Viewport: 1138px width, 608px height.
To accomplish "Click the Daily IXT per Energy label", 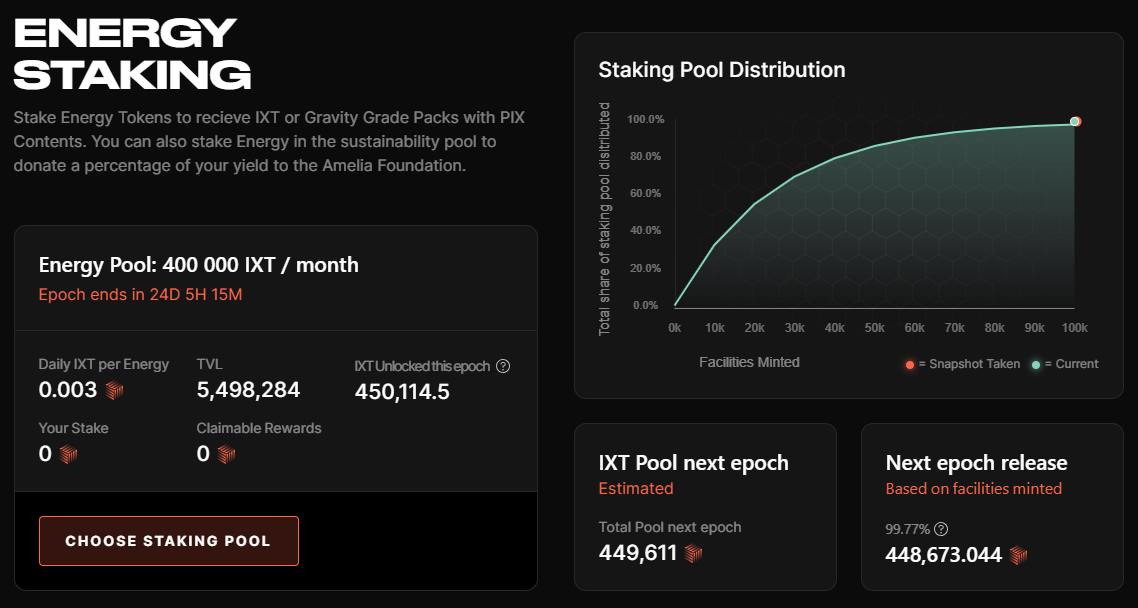I will tap(104, 364).
